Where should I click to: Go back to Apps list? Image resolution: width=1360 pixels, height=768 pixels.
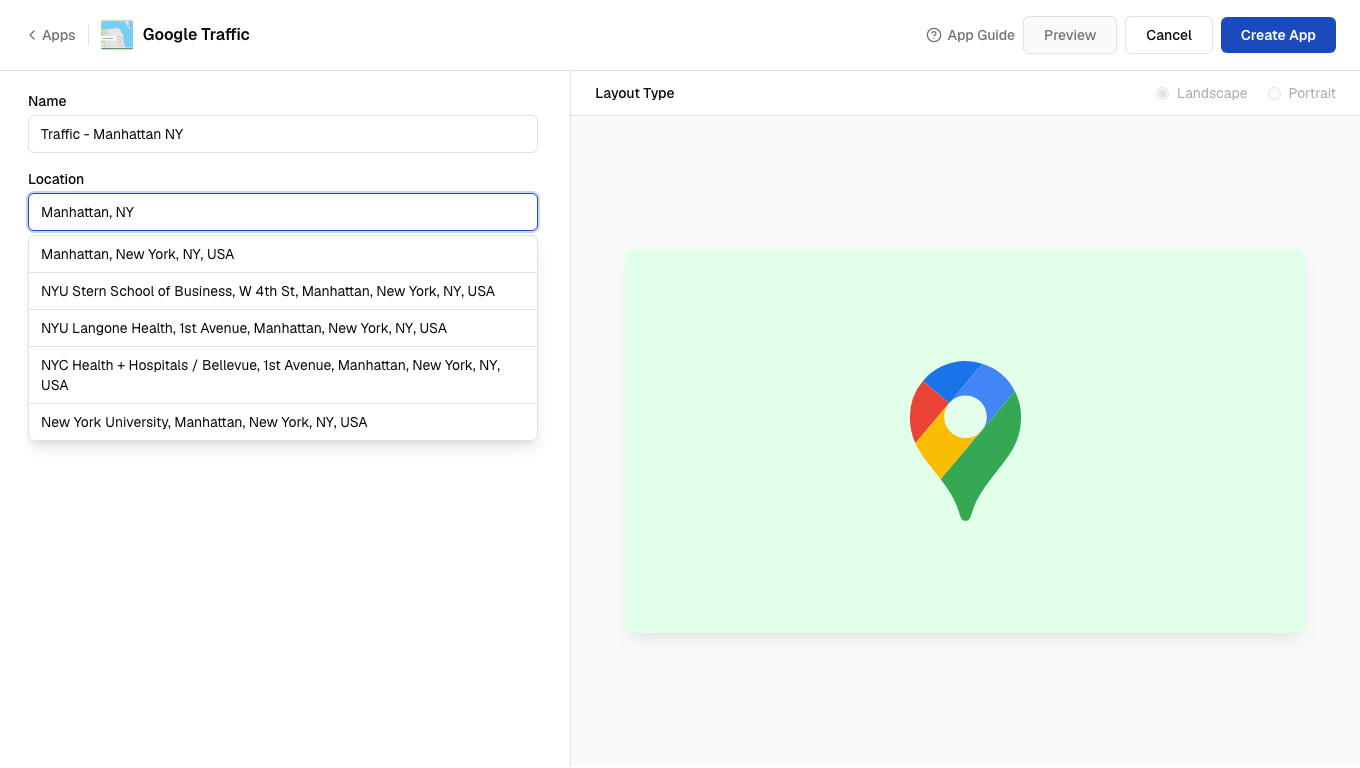tap(52, 35)
